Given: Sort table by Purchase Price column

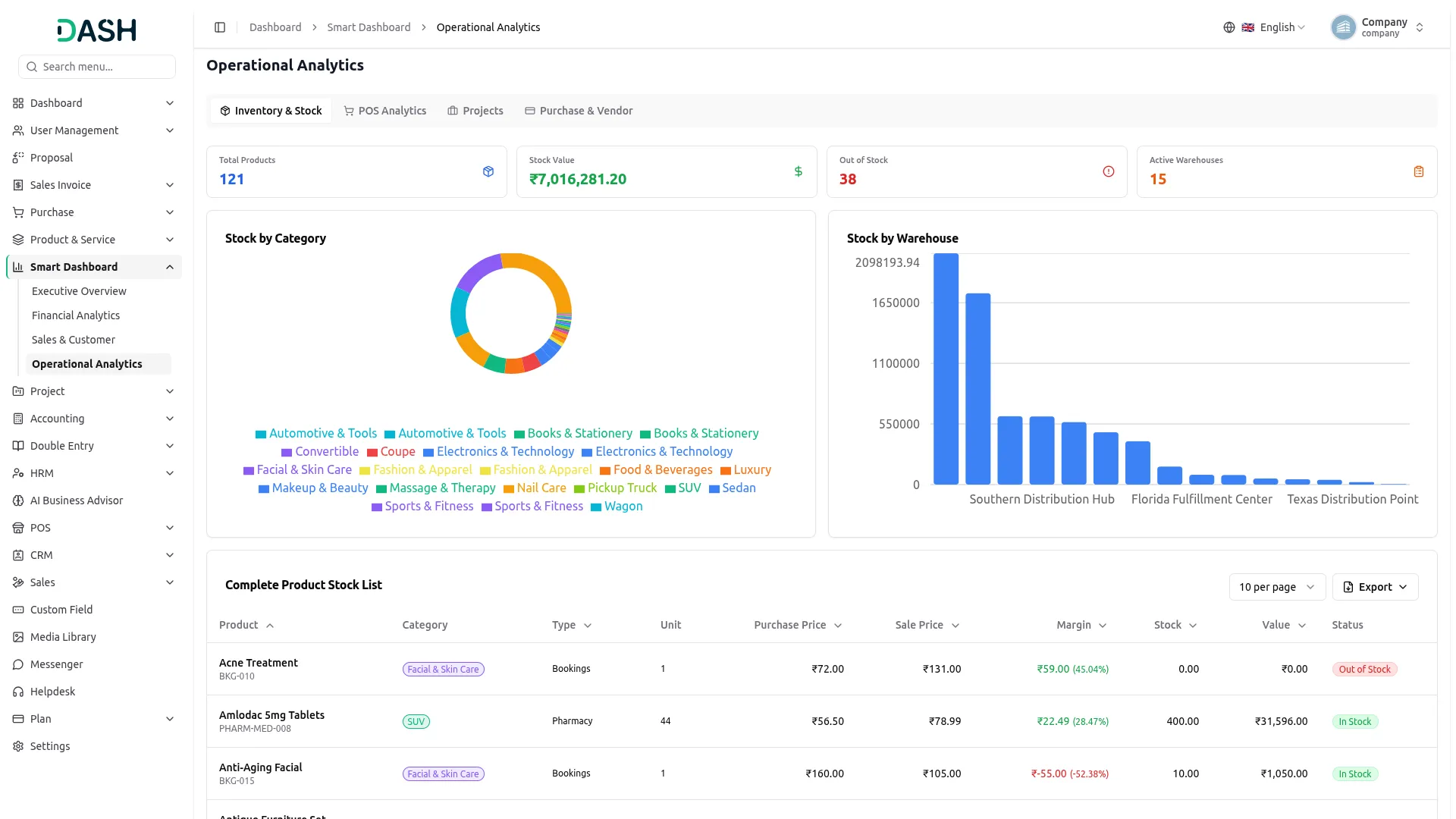Looking at the screenshot, I should click(798, 625).
